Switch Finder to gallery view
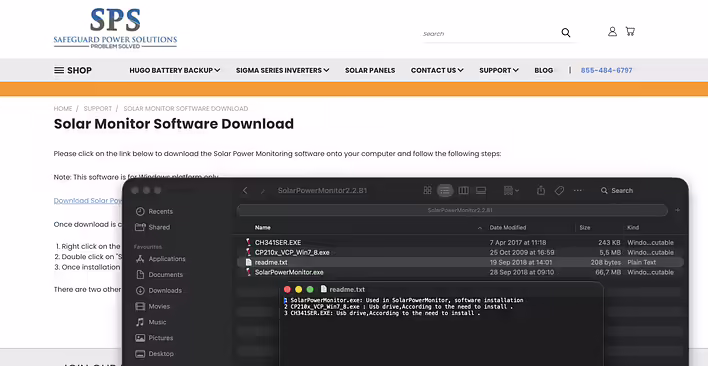 [481, 190]
